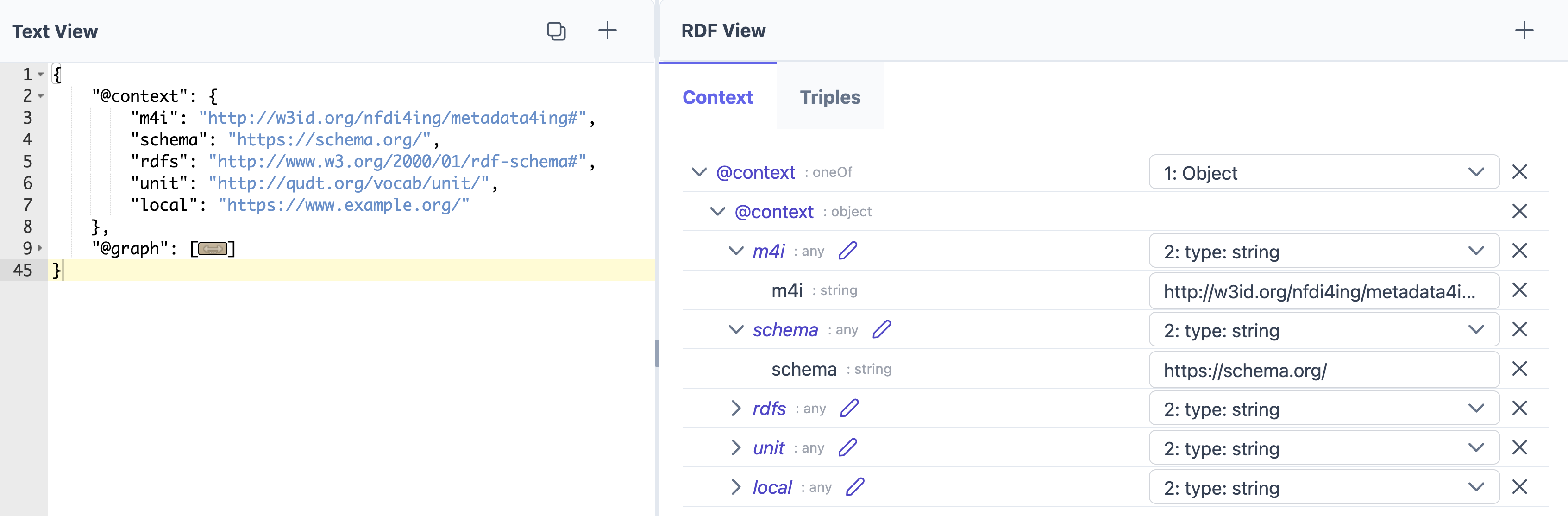
Task: Open the '1: Object' type dropdown
Action: coord(1324,172)
